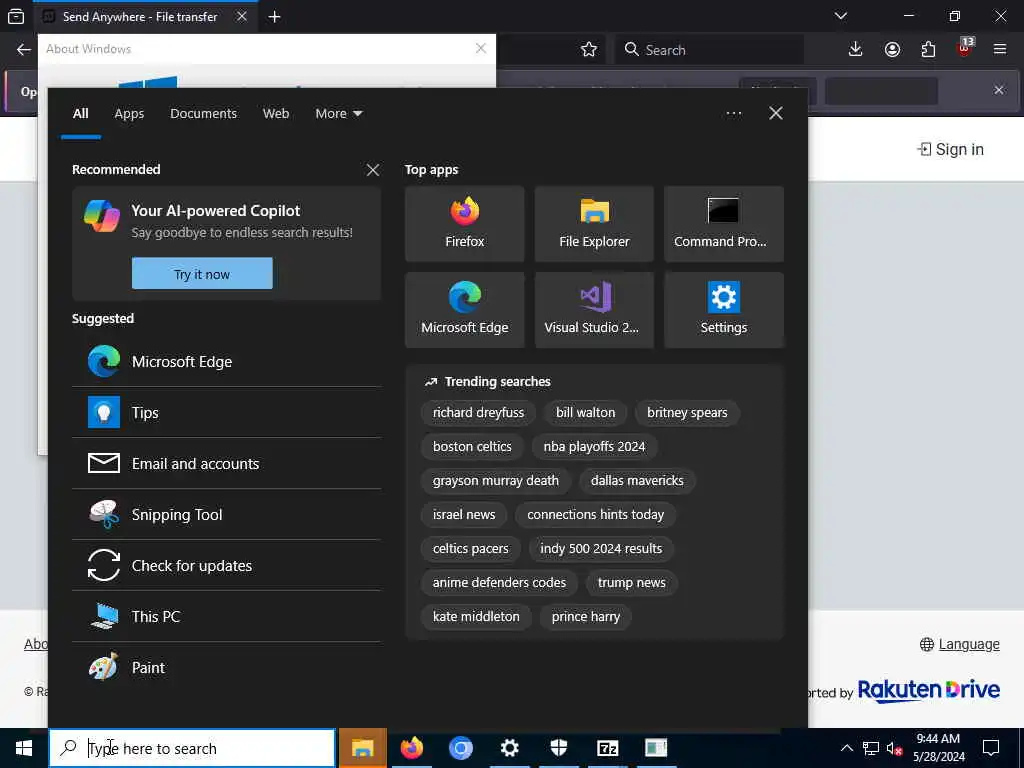Click Sign in link on webpage
The width and height of the screenshot is (1024, 768).
pyautogui.click(x=951, y=150)
